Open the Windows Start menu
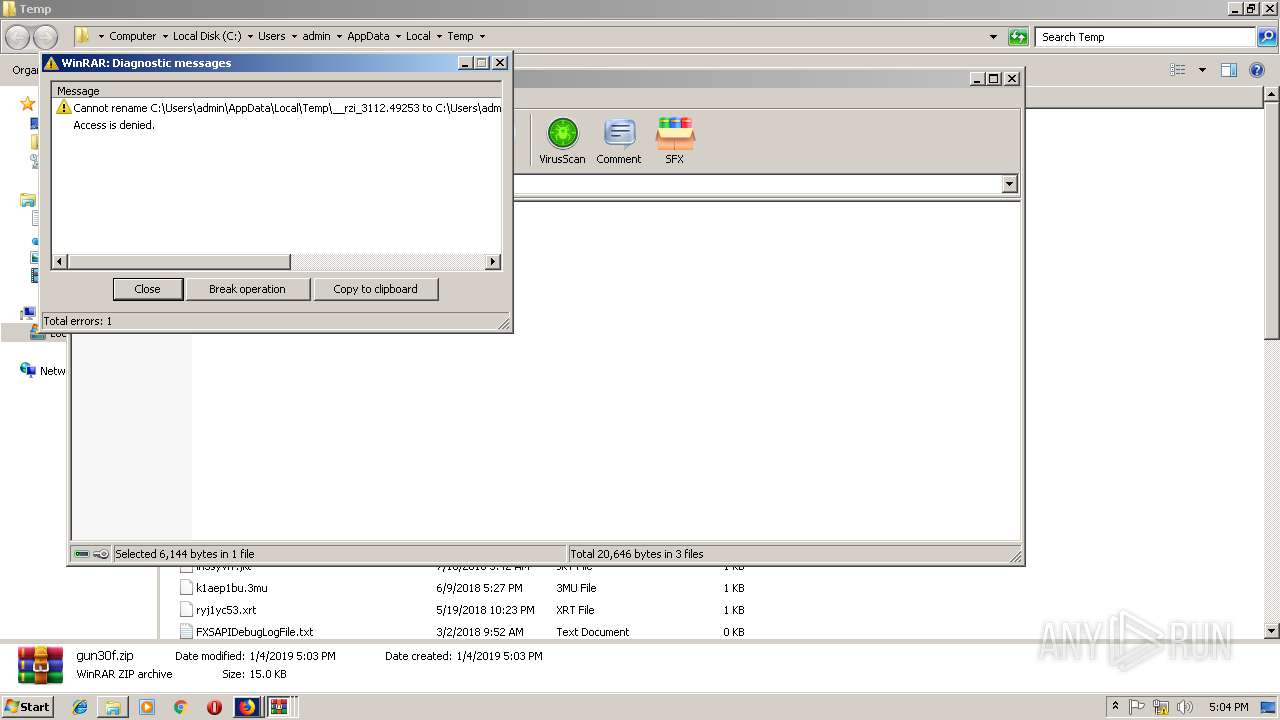This screenshot has height=720, width=1280. (27, 707)
